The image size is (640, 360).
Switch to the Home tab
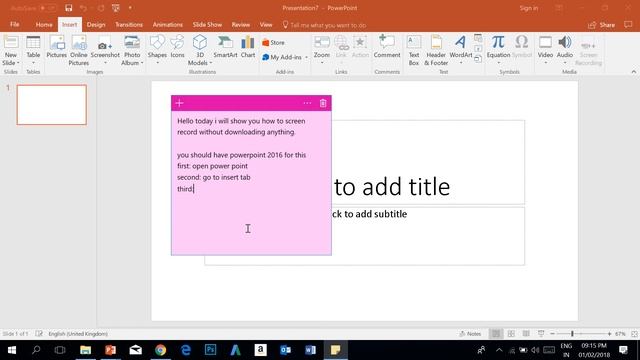[x=44, y=24]
